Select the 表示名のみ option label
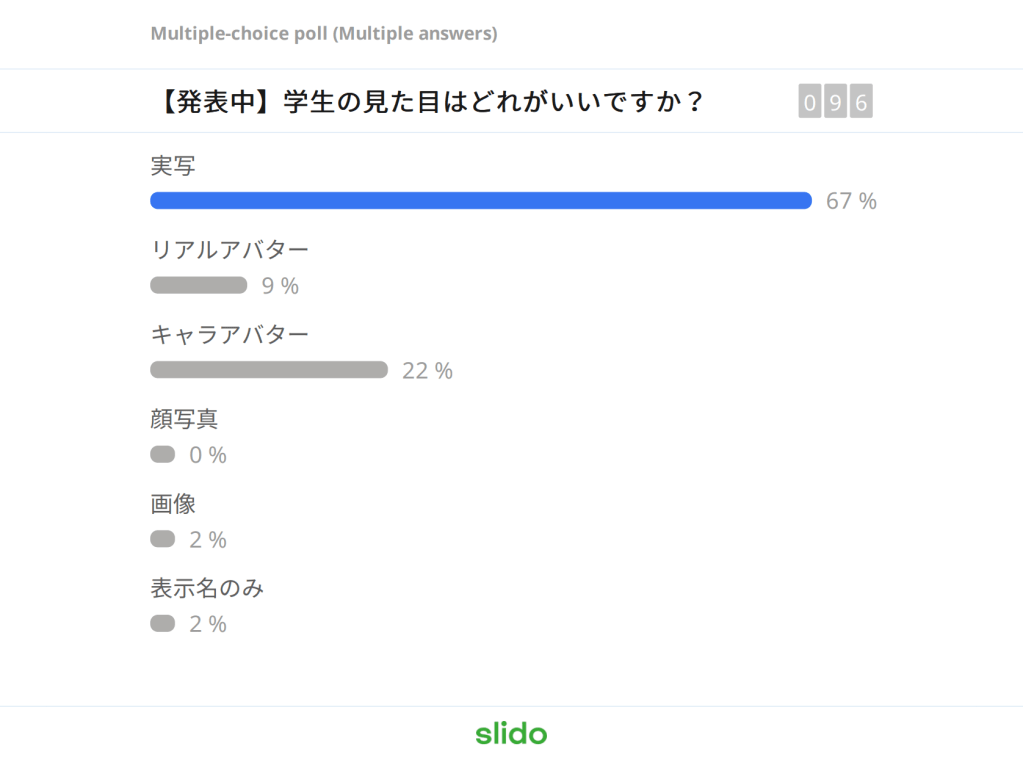Image resolution: width=1023 pixels, height=757 pixels. (207, 588)
